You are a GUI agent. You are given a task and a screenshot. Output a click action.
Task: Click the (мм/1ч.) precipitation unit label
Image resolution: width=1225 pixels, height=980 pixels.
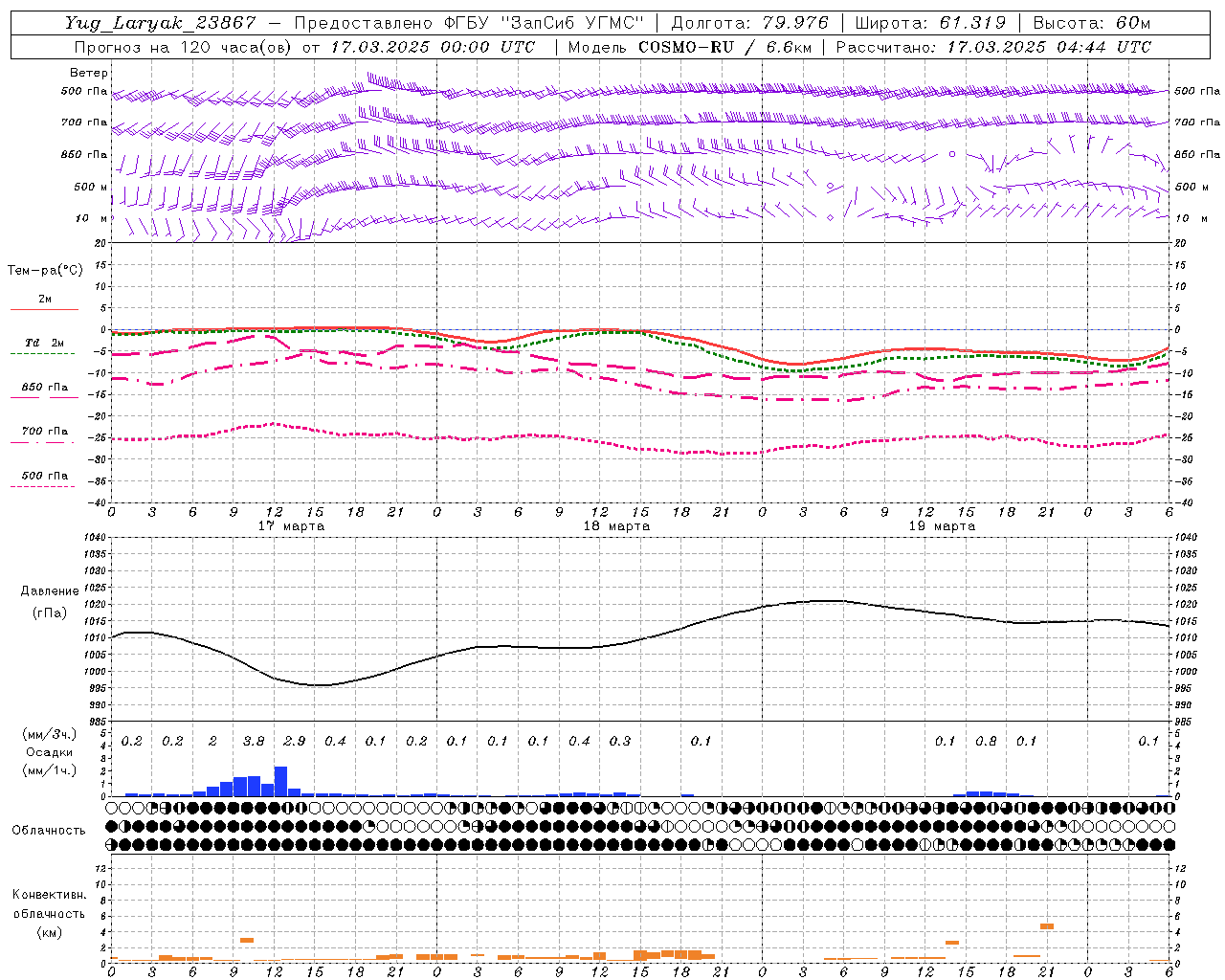coord(50,770)
